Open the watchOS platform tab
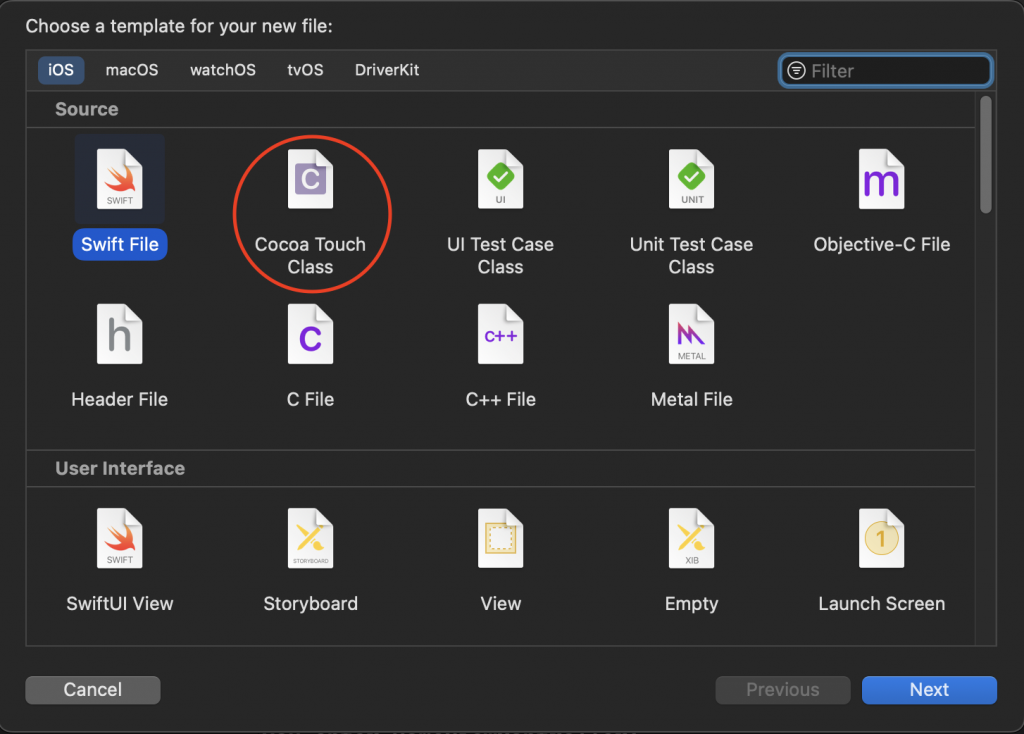The width and height of the screenshot is (1024, 734). 223,70
